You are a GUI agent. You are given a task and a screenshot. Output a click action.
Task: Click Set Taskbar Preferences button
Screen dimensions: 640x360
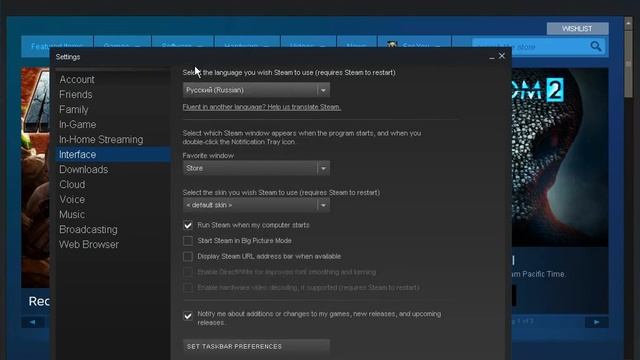pos(256,347)
